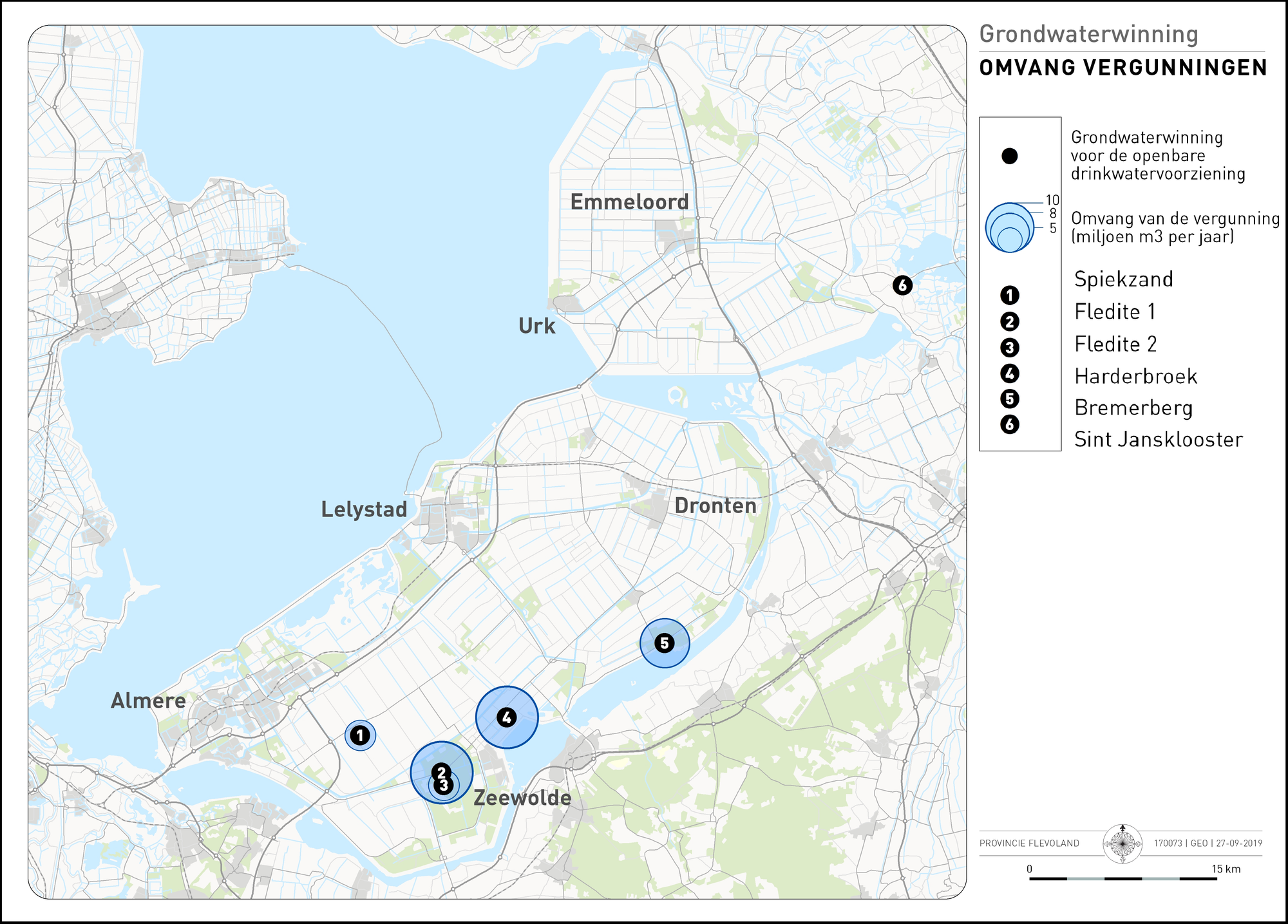Viewport: 1288px width, 924px height.
Task: Click map marker 4 blue circle
Action: [x=507, y=717]
